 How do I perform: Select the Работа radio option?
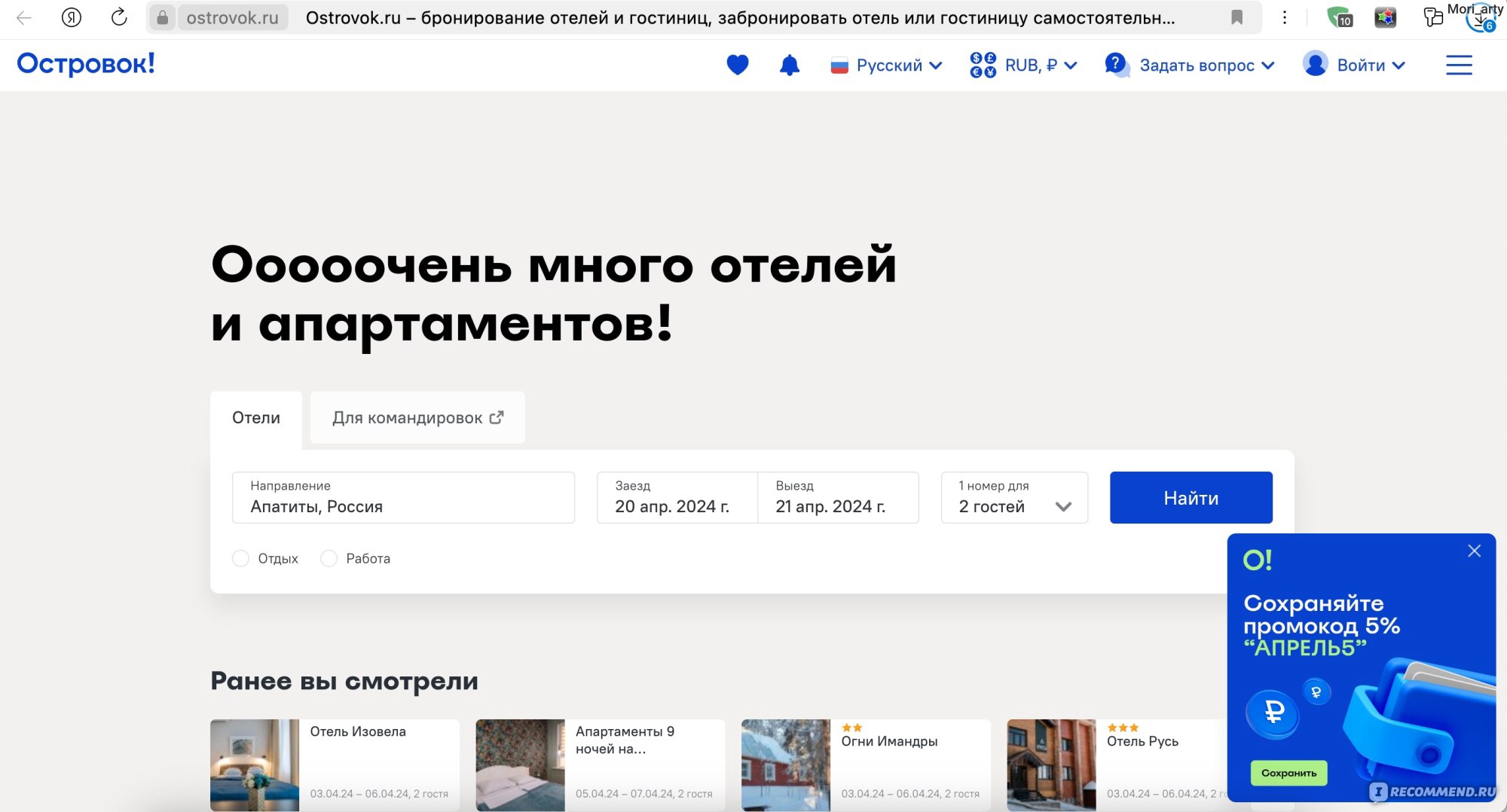coord(329,559)
